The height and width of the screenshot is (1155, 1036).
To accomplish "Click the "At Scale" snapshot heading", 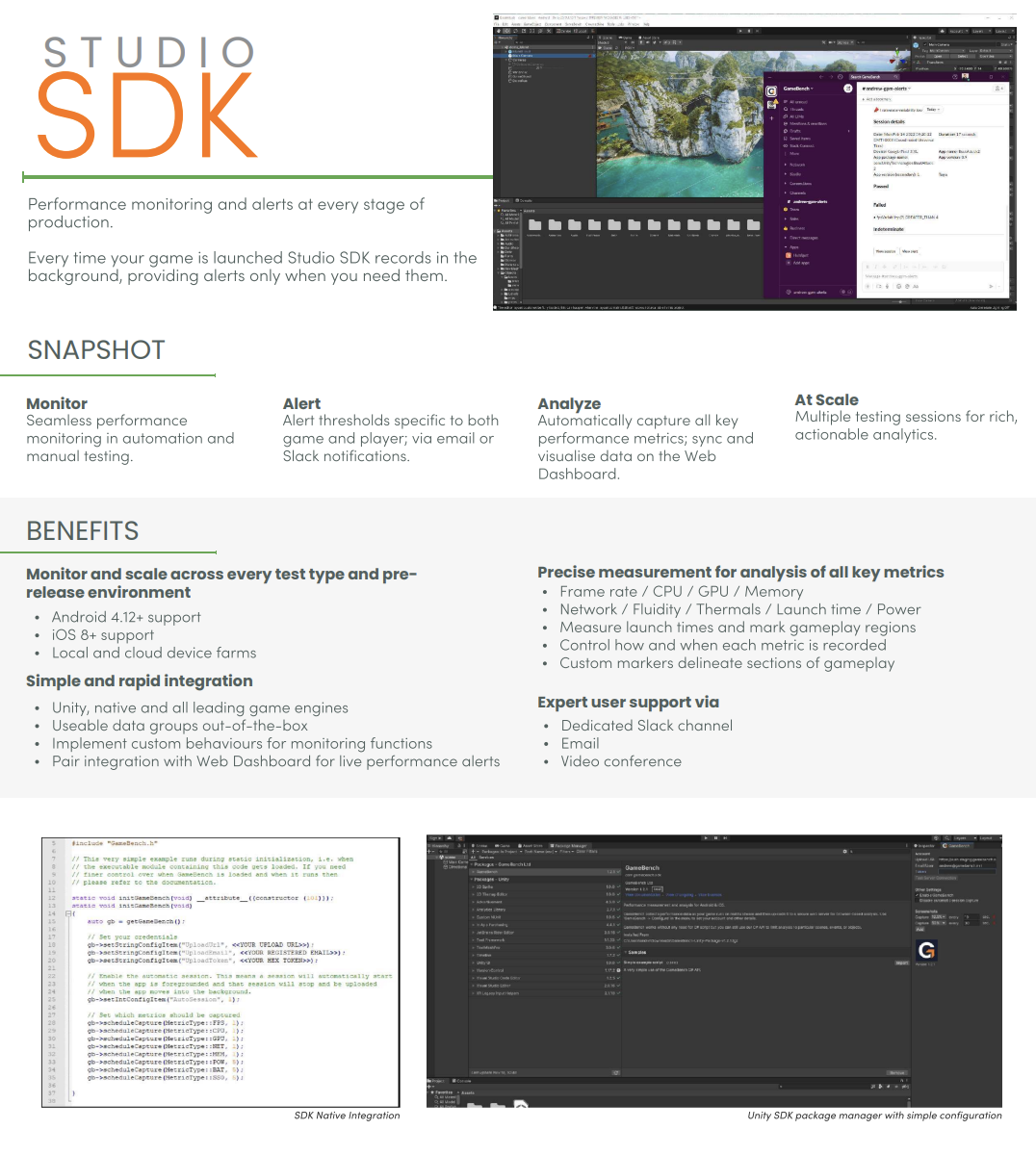I will pyautogui.click(x=826, y=399).
